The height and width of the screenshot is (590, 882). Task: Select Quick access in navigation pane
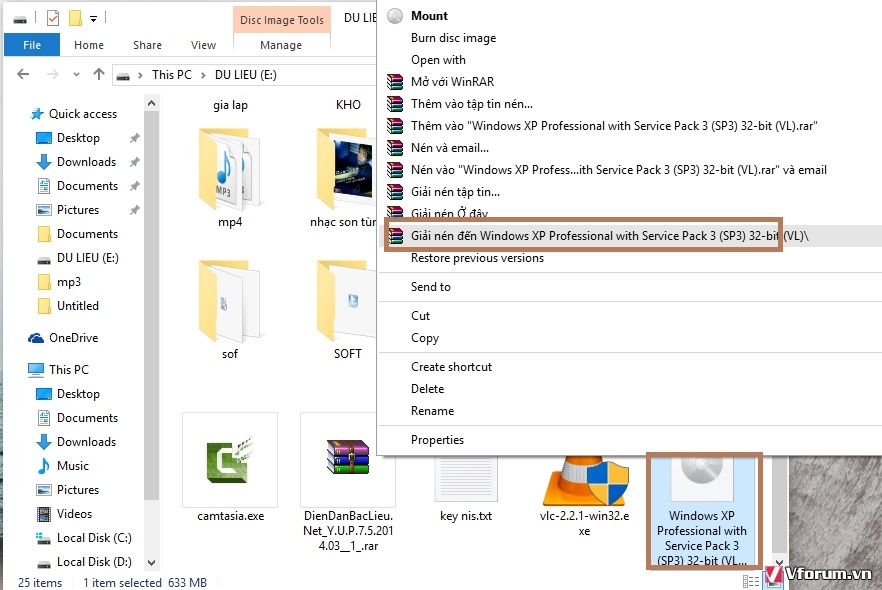pyautogui.click(x=83, y=114)
